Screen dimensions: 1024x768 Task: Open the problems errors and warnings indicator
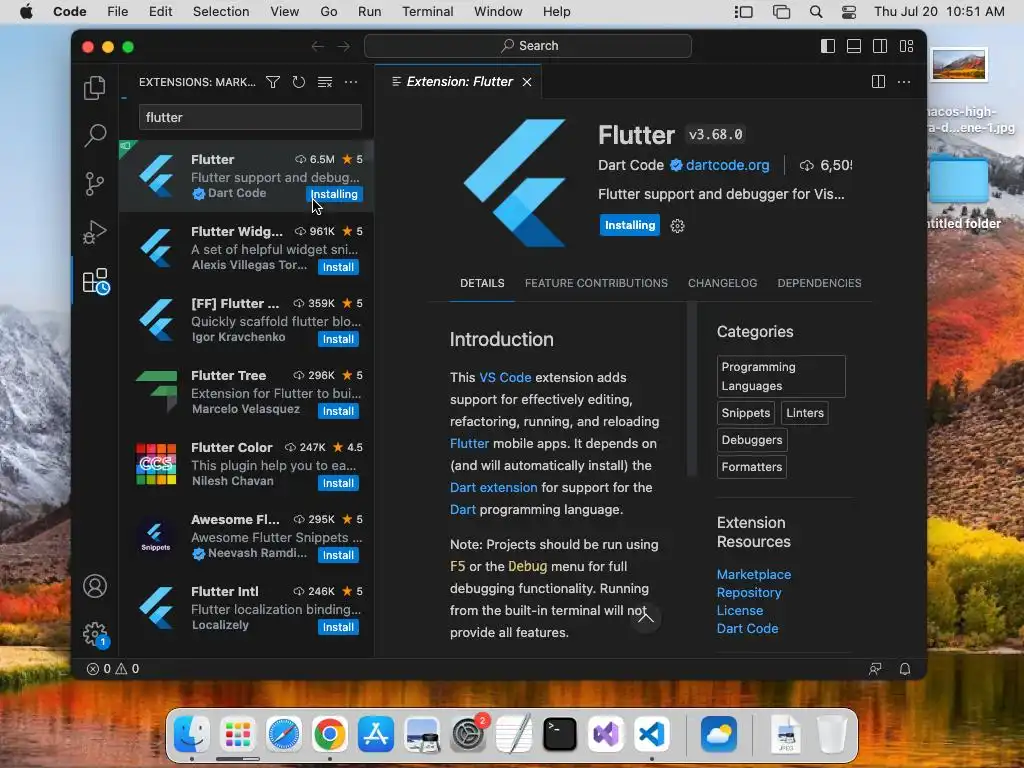(x=113, y=669)
